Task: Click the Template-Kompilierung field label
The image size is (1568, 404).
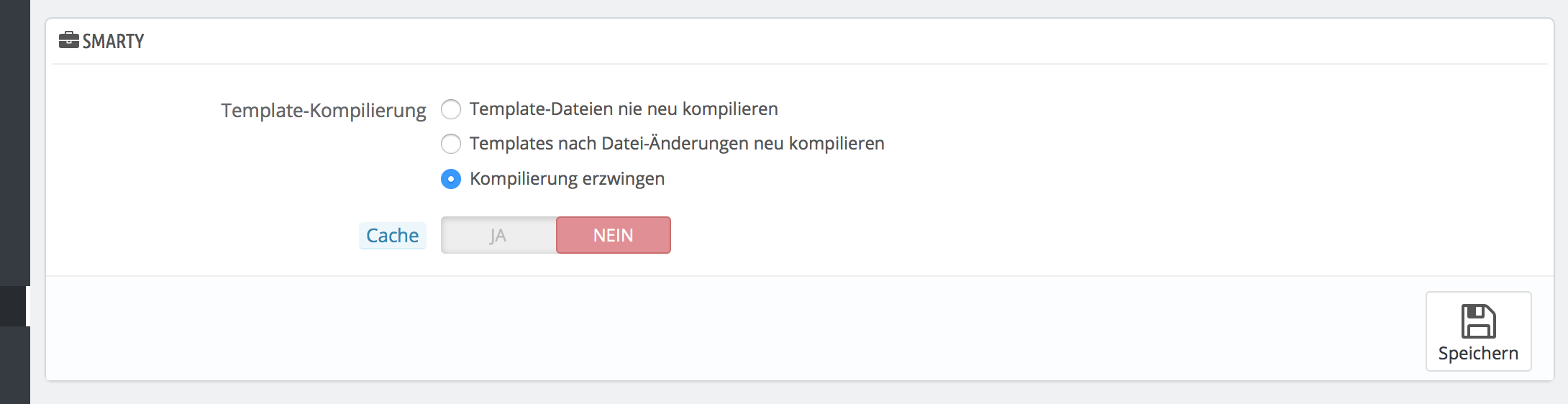Action: (323, 111)
